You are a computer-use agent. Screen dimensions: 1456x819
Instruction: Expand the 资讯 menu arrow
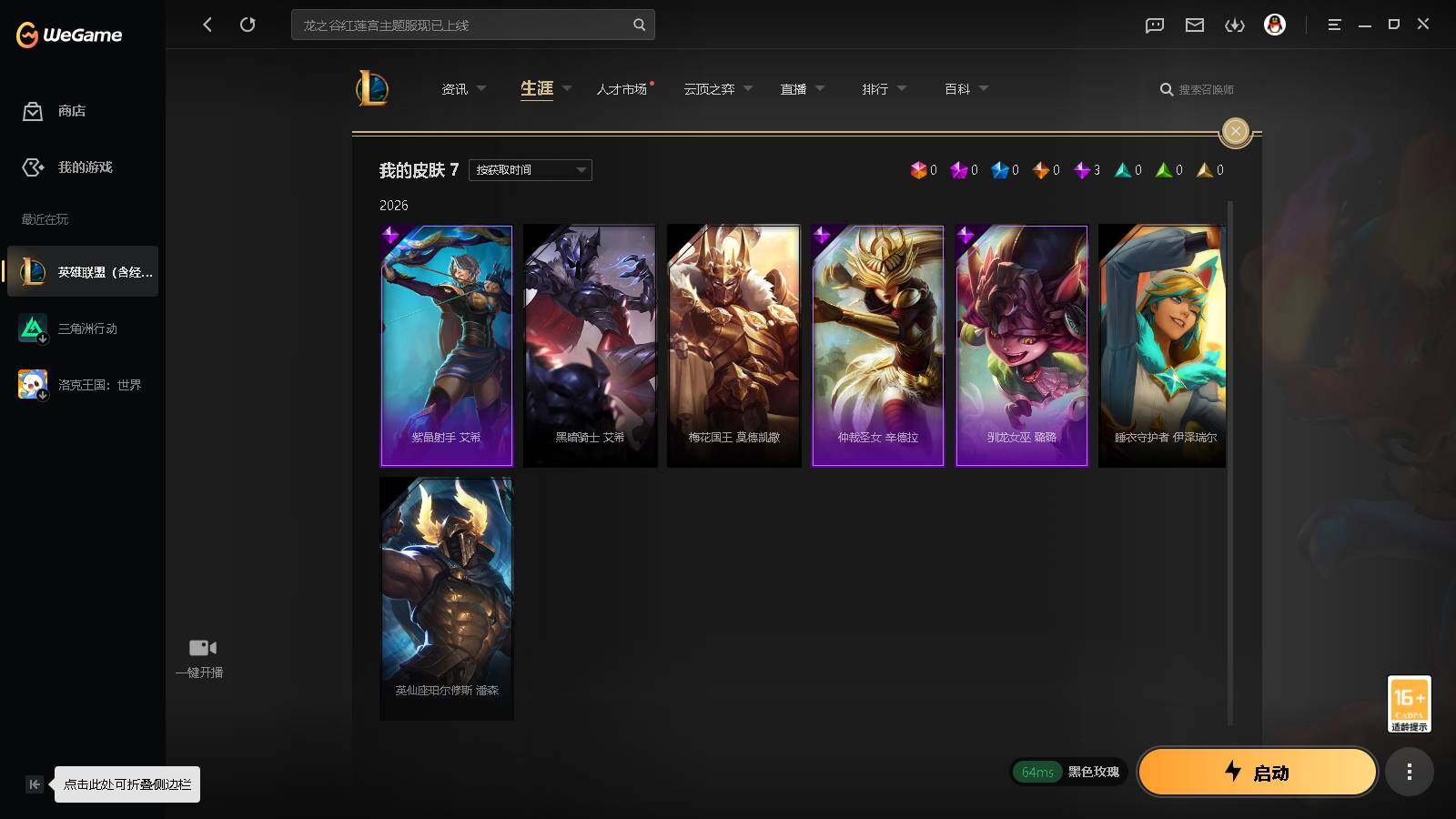481,88
